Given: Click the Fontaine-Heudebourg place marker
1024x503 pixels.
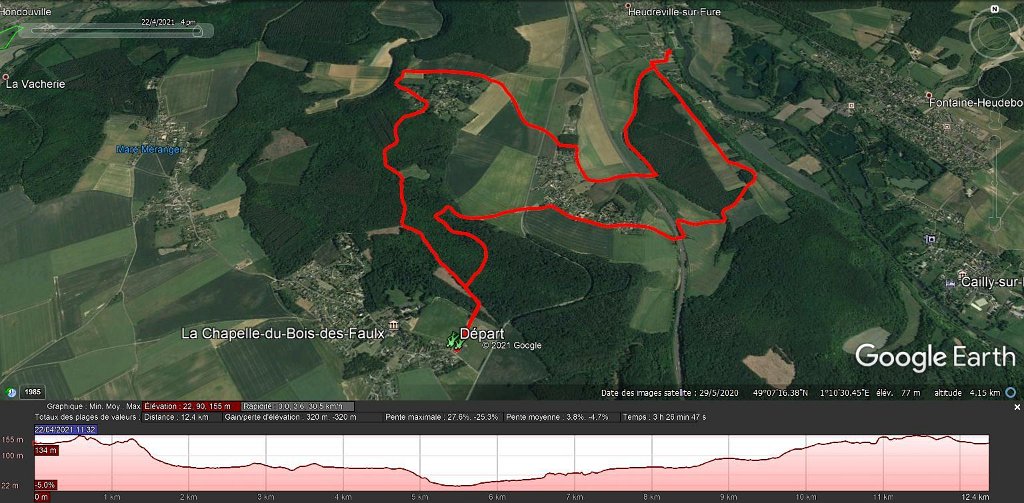Looking at the screenshot, I should pos(929,95).
